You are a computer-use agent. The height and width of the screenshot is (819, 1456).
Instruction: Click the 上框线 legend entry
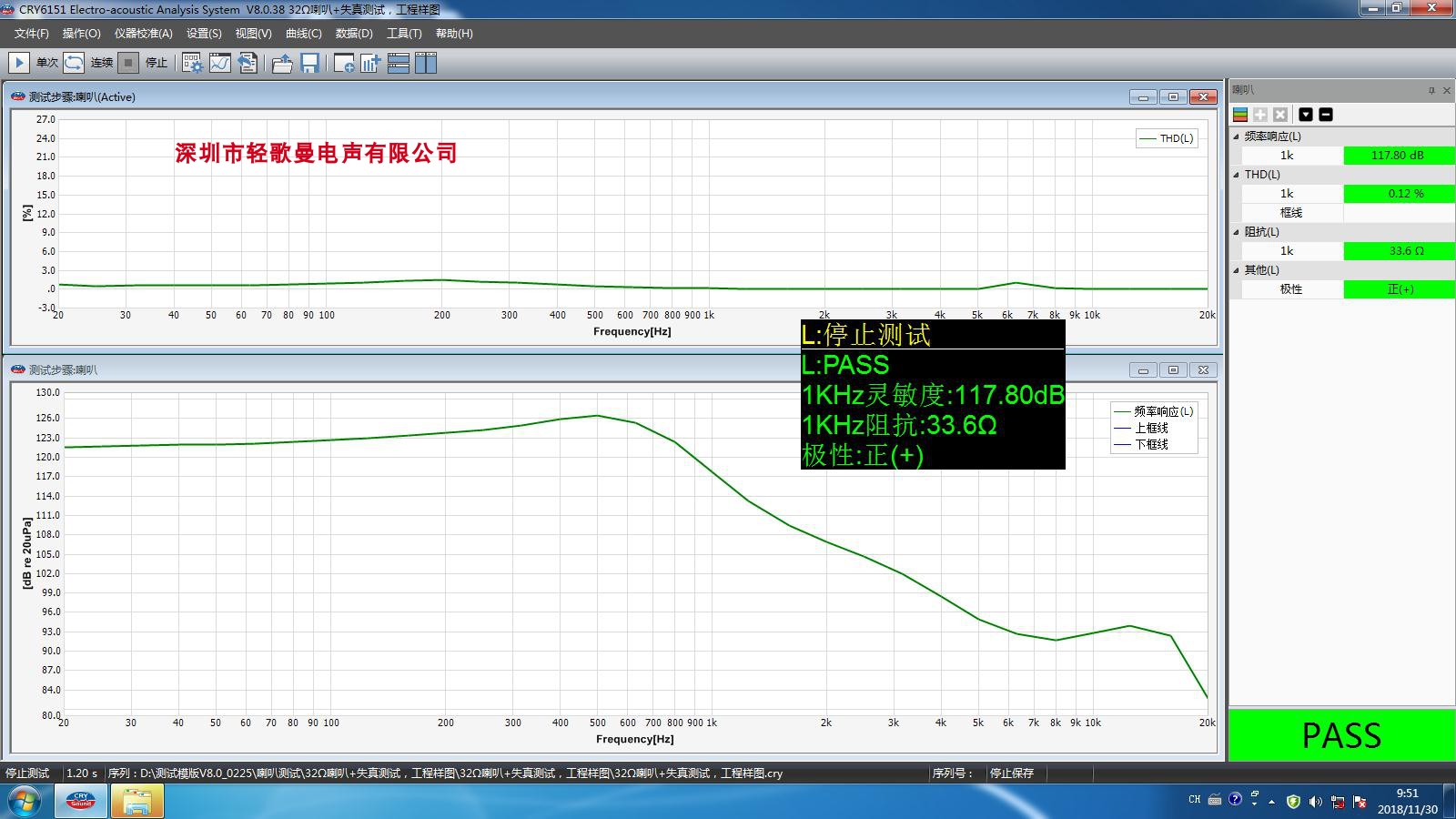tap(1141, 428)
